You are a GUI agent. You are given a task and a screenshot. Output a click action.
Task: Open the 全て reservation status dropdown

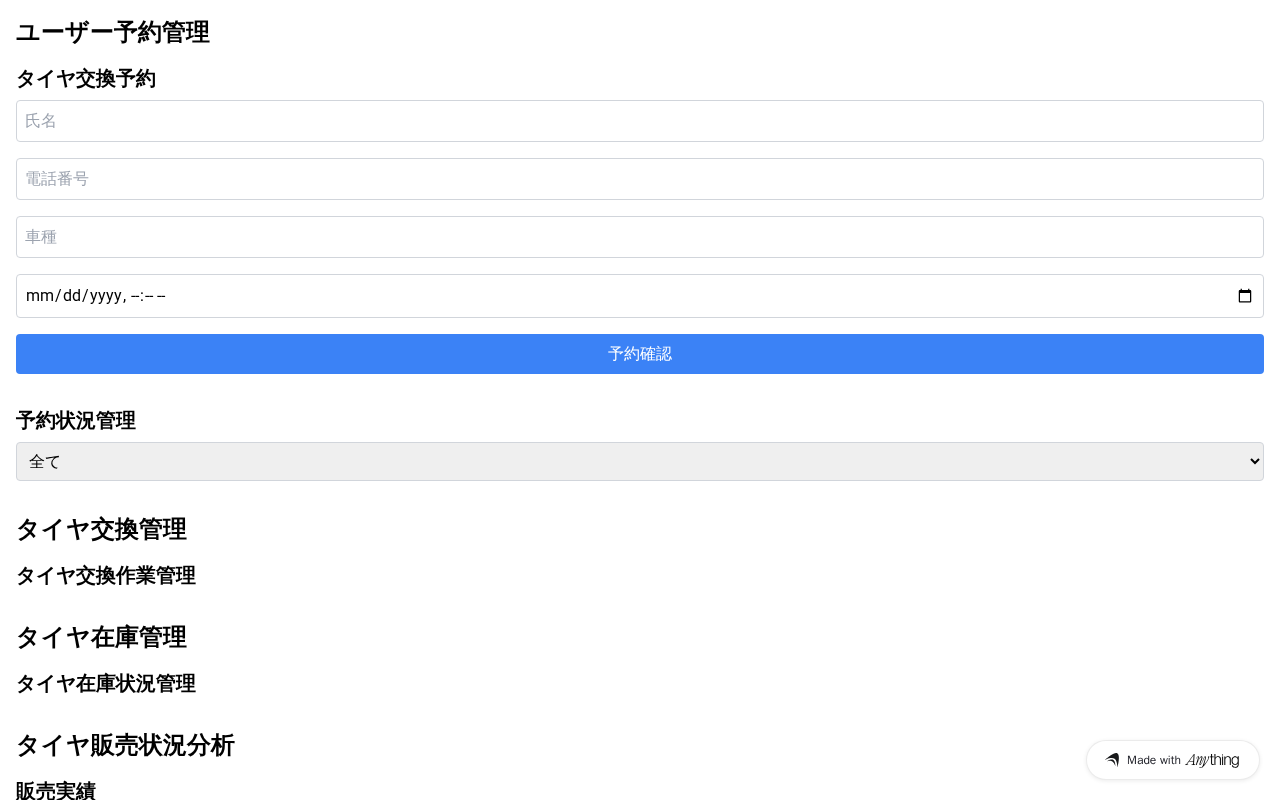coord(640,461)
